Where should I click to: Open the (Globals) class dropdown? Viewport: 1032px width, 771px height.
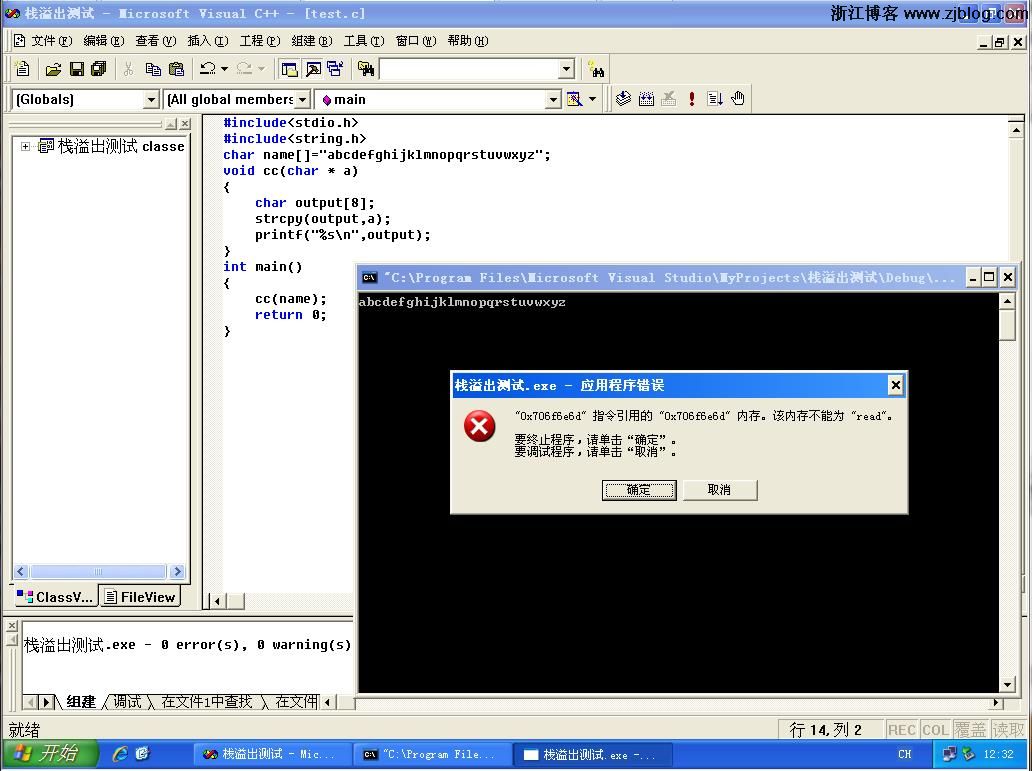[x=151, y=99]
